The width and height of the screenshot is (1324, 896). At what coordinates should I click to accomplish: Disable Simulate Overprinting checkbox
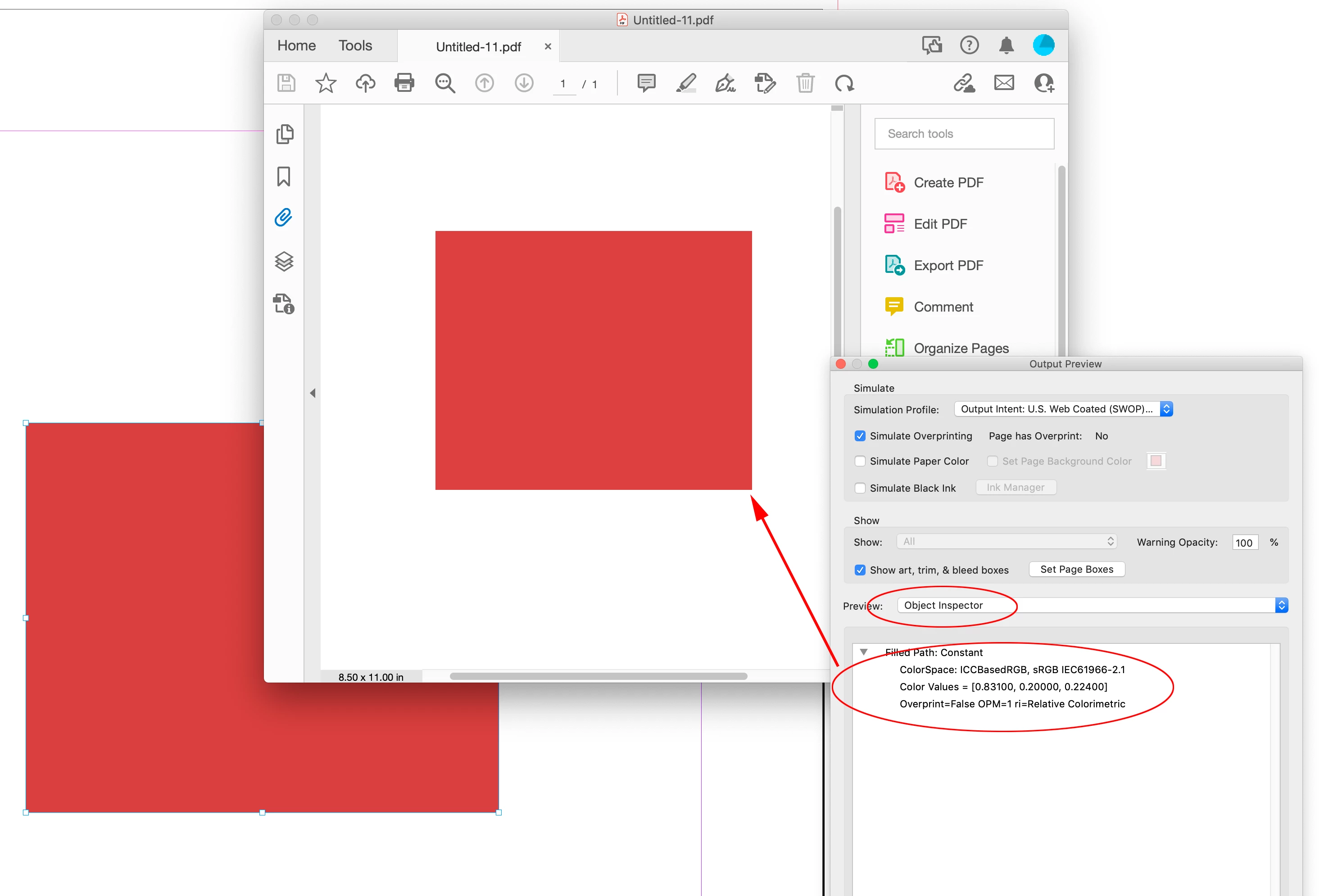click(860, 436)
